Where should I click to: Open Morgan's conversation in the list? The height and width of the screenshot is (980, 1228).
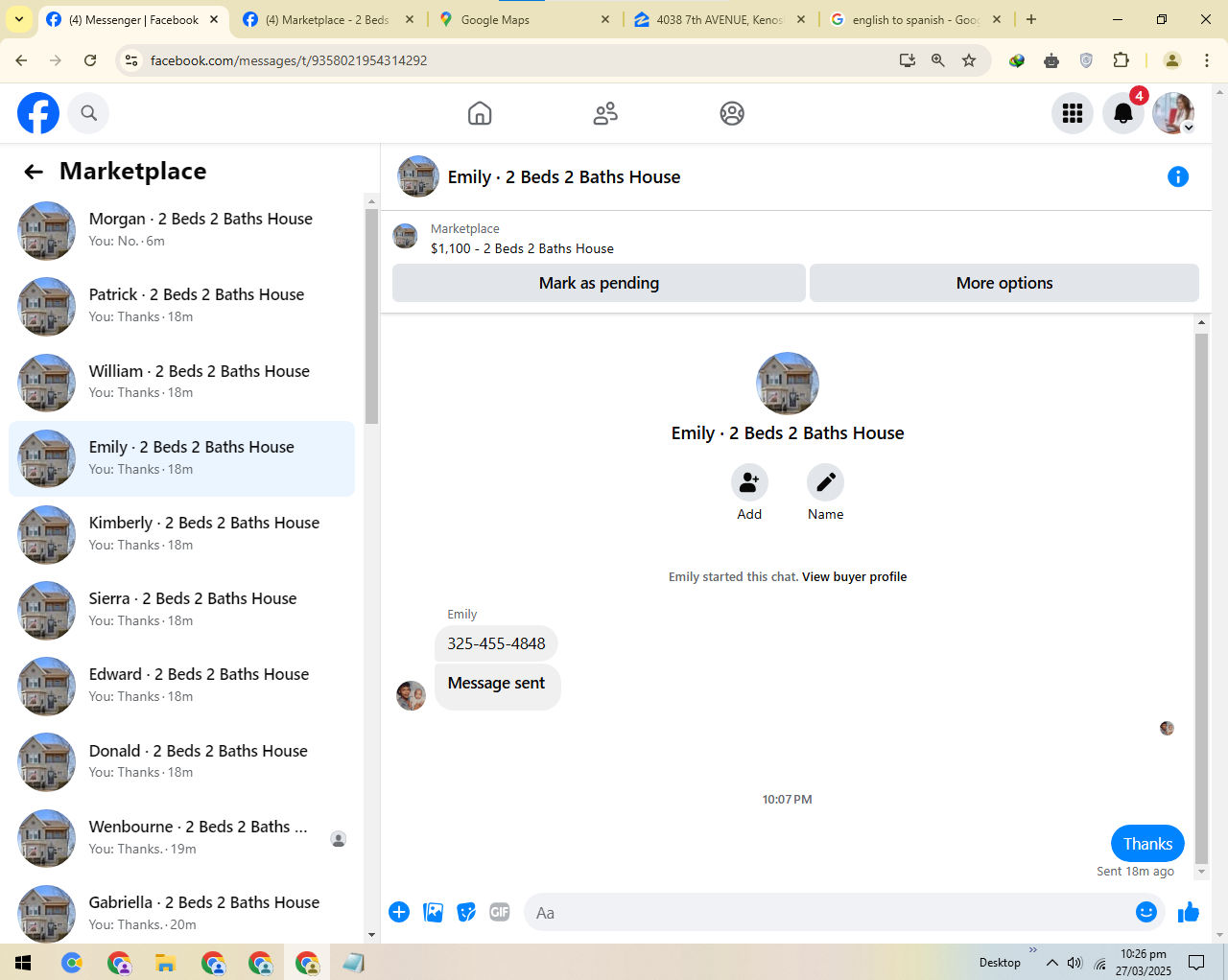(x=182, y=230)
